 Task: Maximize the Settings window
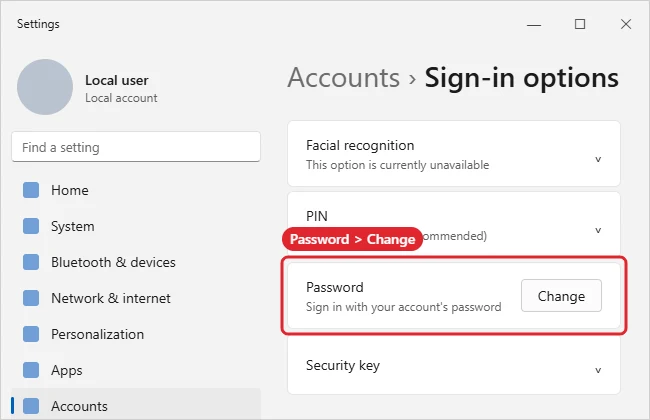(580, 24)
